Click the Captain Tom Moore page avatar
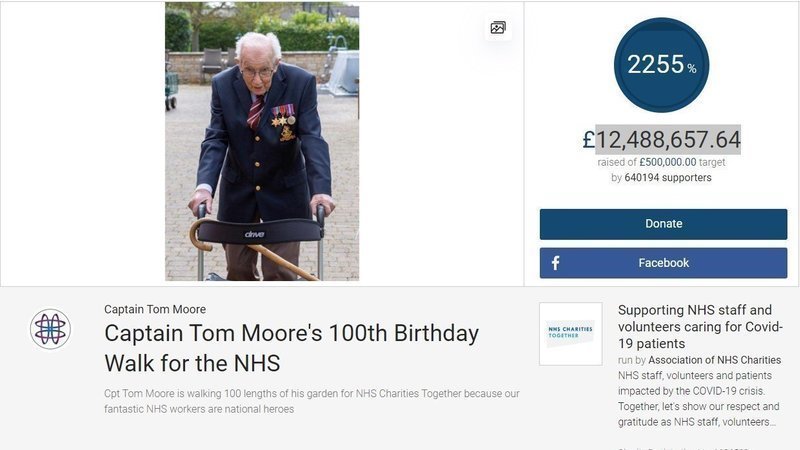800x450 pixels. [50, 329]
